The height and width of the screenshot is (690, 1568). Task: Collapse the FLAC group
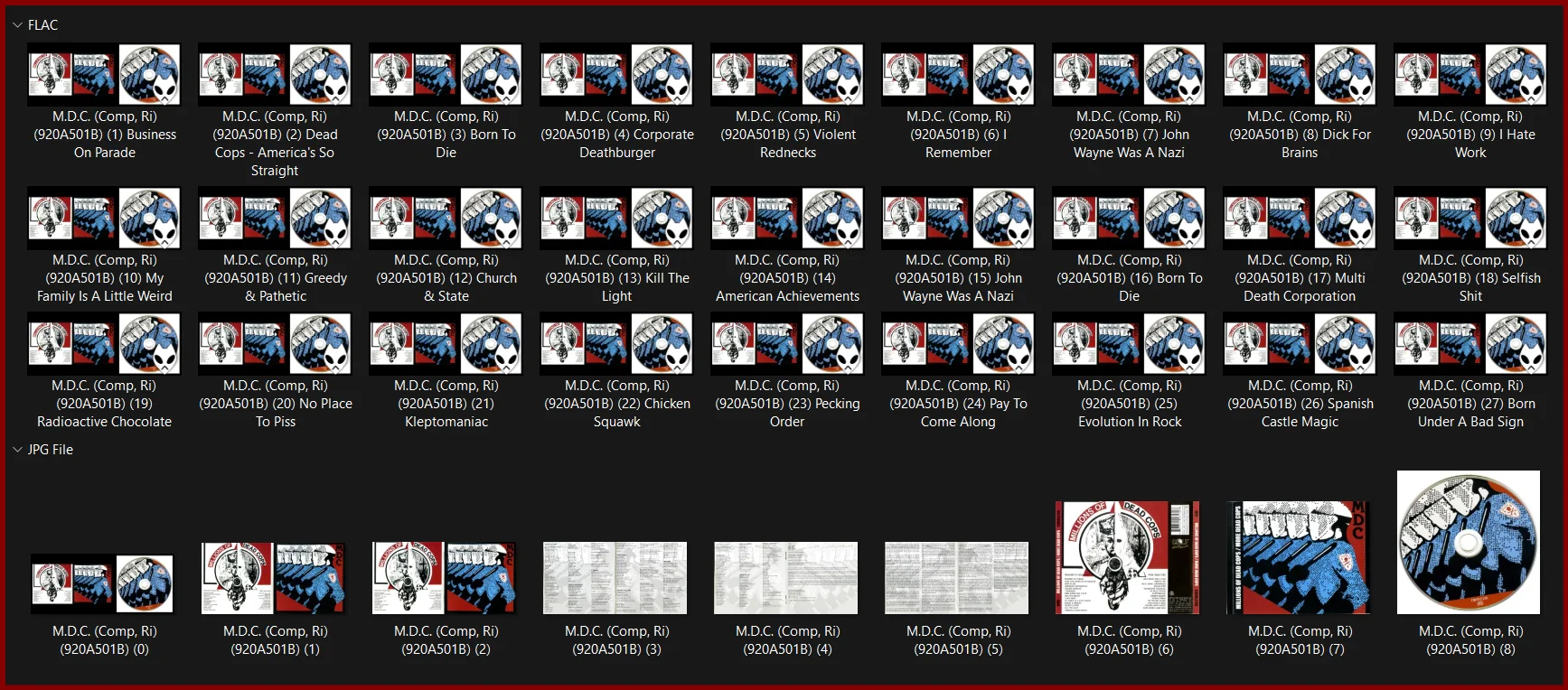[17, 25]
